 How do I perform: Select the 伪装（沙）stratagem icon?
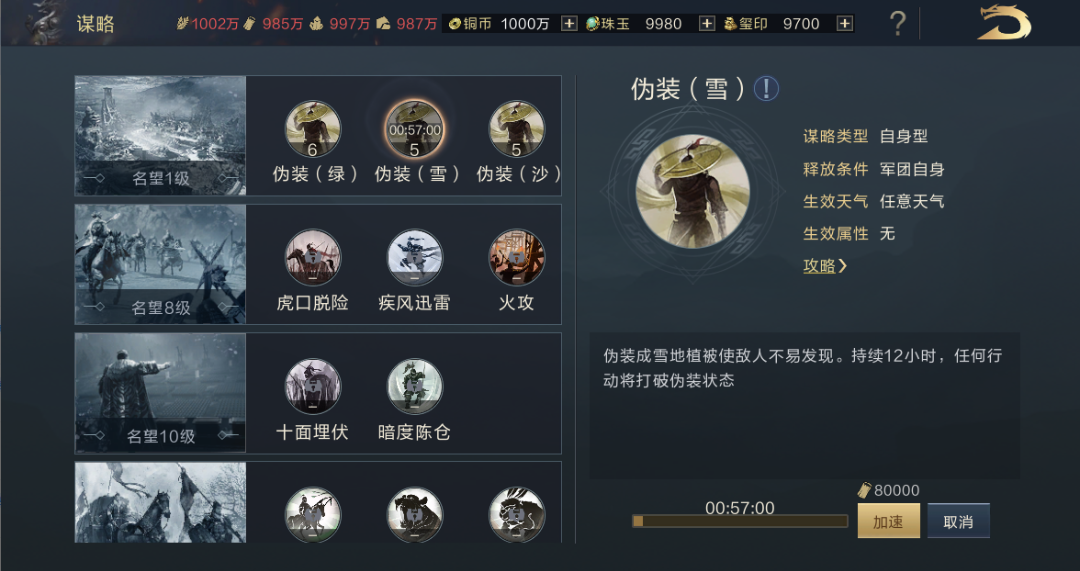click(x=517, y=129)
